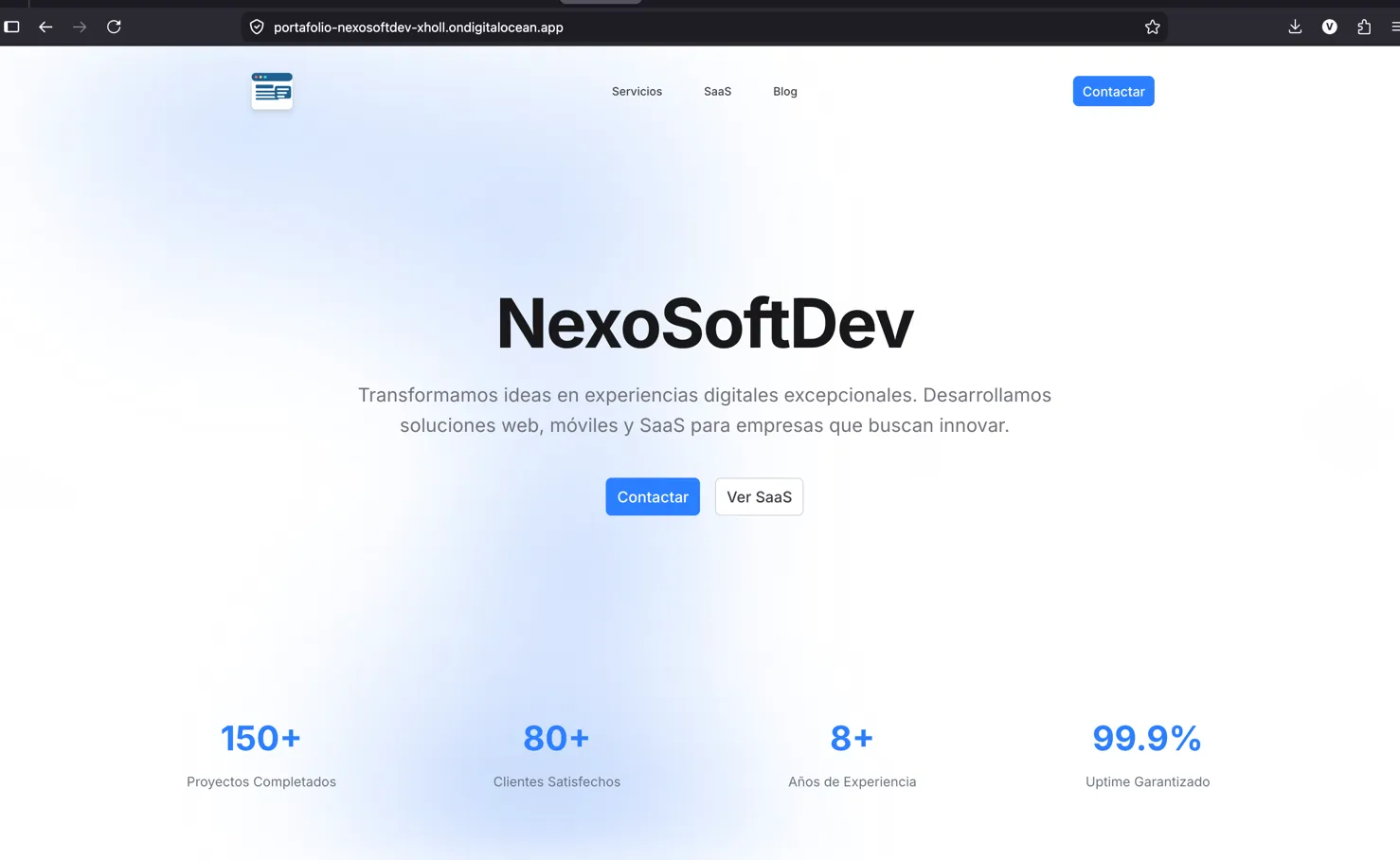The height and width of the screenshot is (860, 1400).
Task: Click the Uptime Garantizado label
Action: click(x=1147, y=781)
